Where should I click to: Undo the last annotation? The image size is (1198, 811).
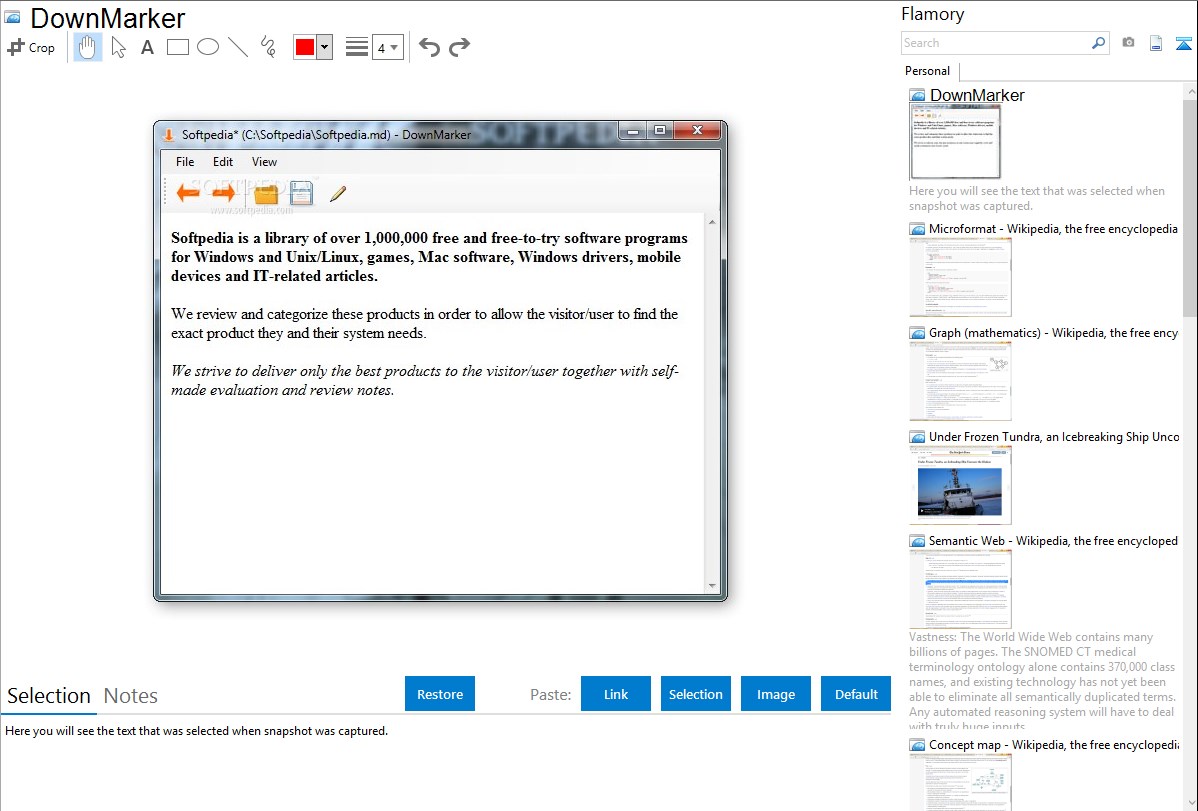(x=429, y=47)
